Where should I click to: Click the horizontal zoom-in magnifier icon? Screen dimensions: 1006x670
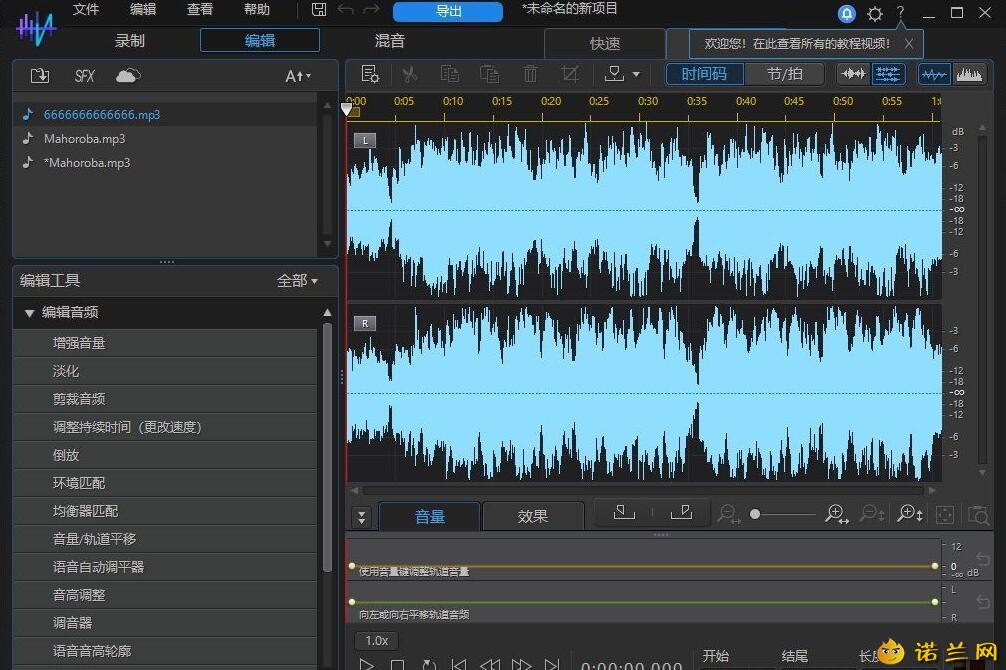pos(836,514)
